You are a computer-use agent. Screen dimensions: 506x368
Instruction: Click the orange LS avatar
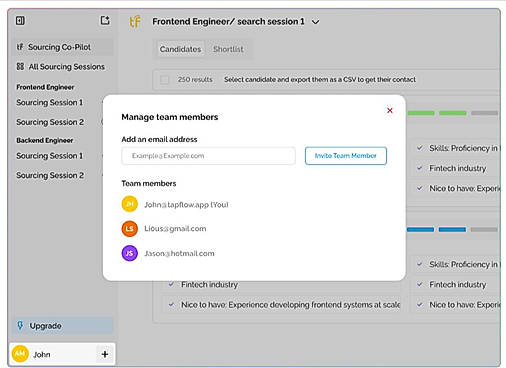pyautogui.click(x=130, y=229)
